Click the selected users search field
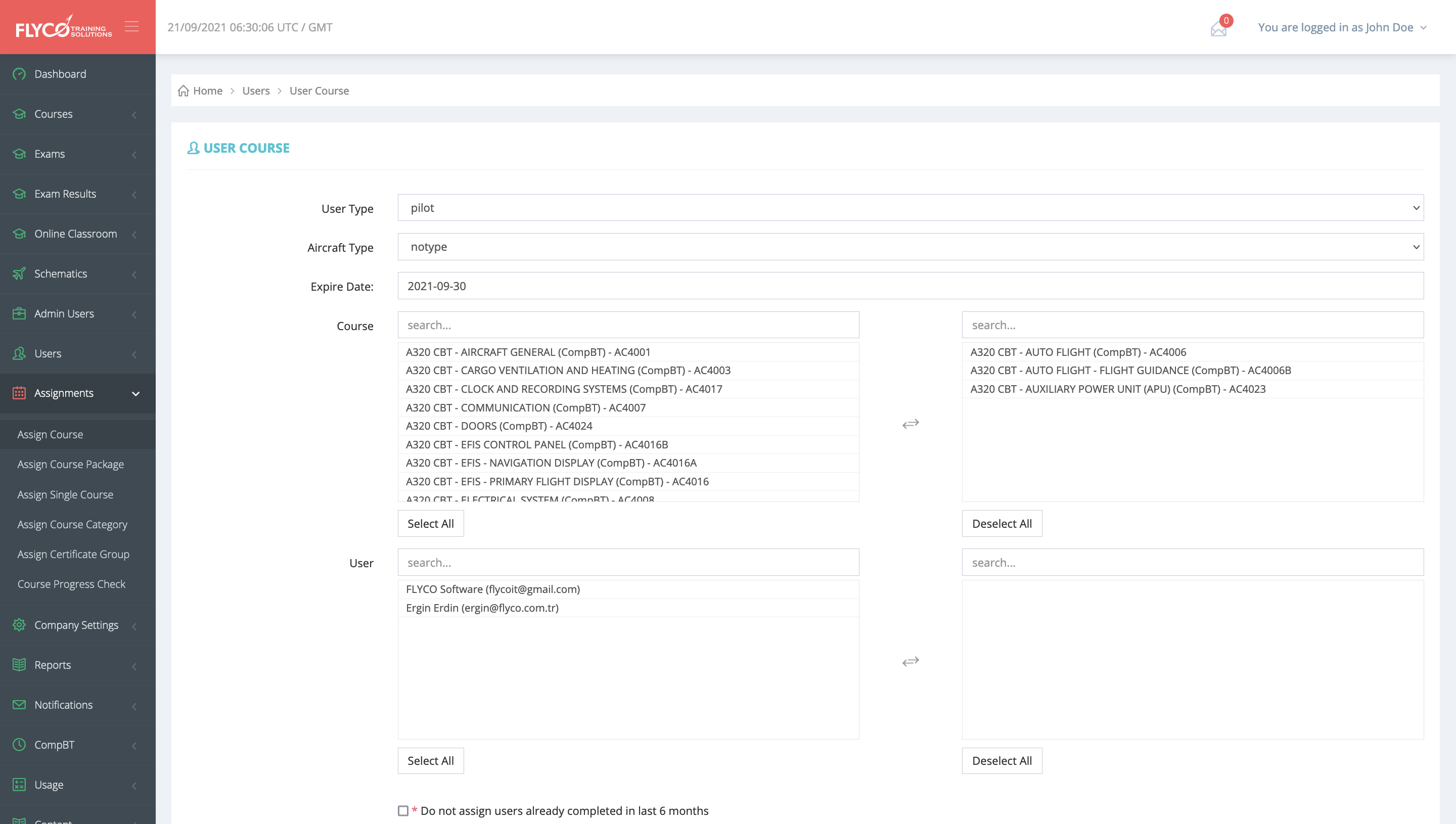The height and width of the screenshot is (824, 1456). click(x=1193, y=563)
